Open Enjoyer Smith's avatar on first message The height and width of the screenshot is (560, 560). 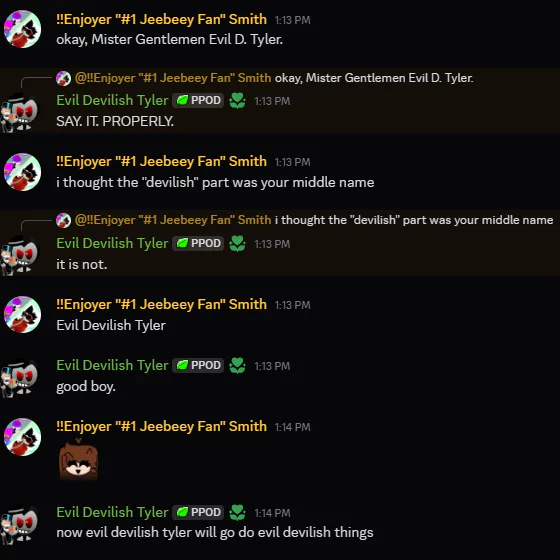coord(22,29)
